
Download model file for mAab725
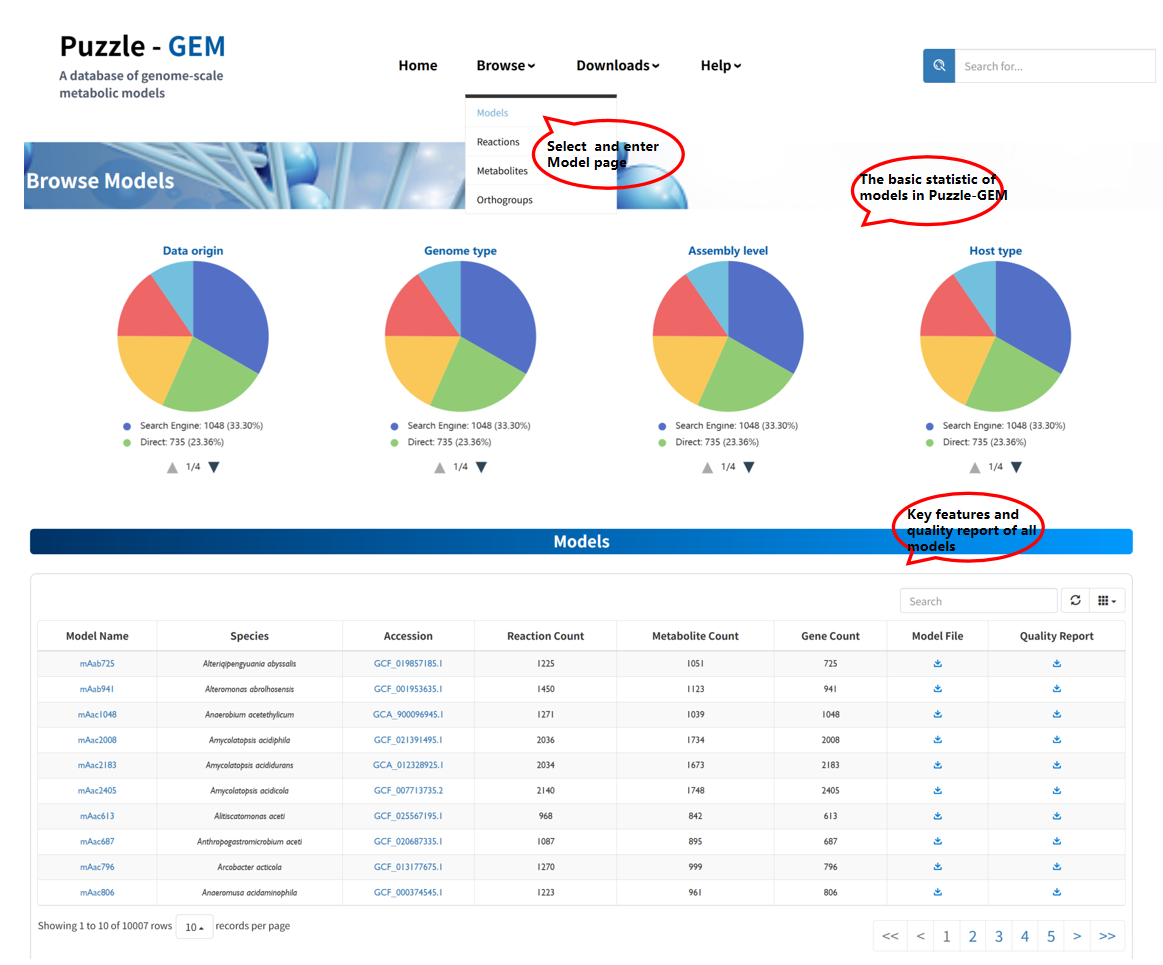pyautogui.click(x=938, y=663)
